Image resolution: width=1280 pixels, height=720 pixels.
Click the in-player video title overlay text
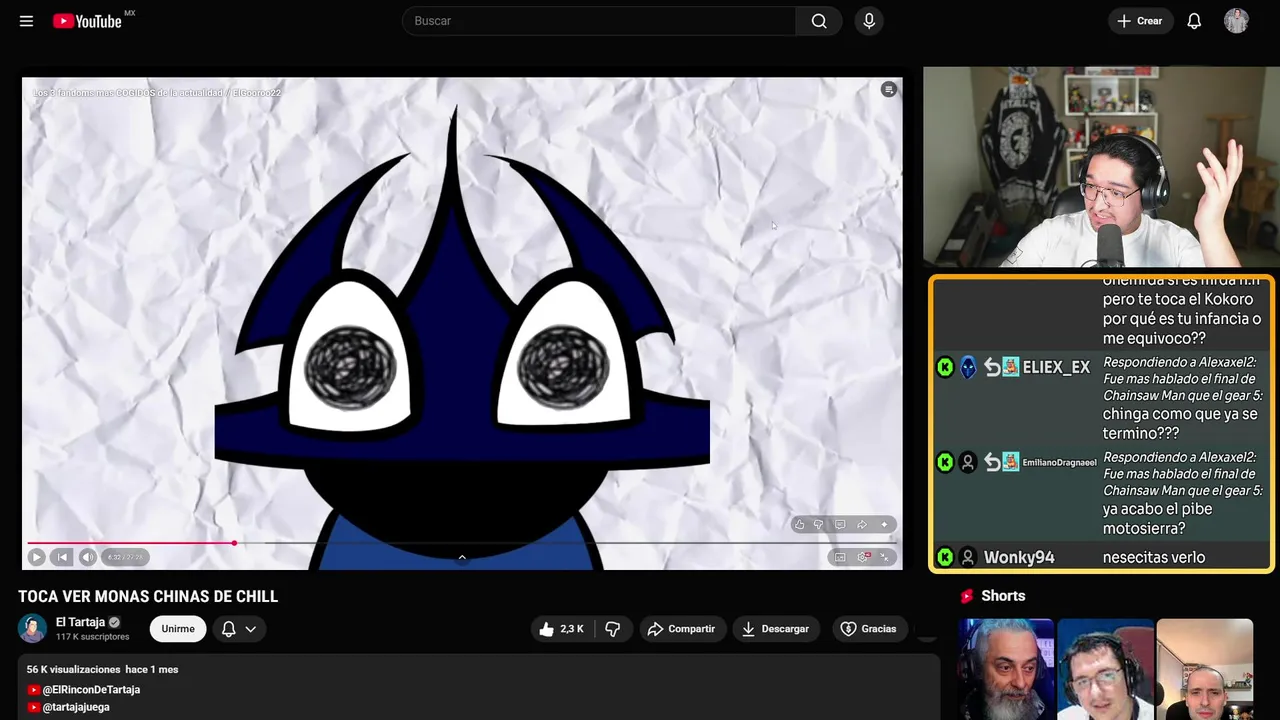click(157, 93)
